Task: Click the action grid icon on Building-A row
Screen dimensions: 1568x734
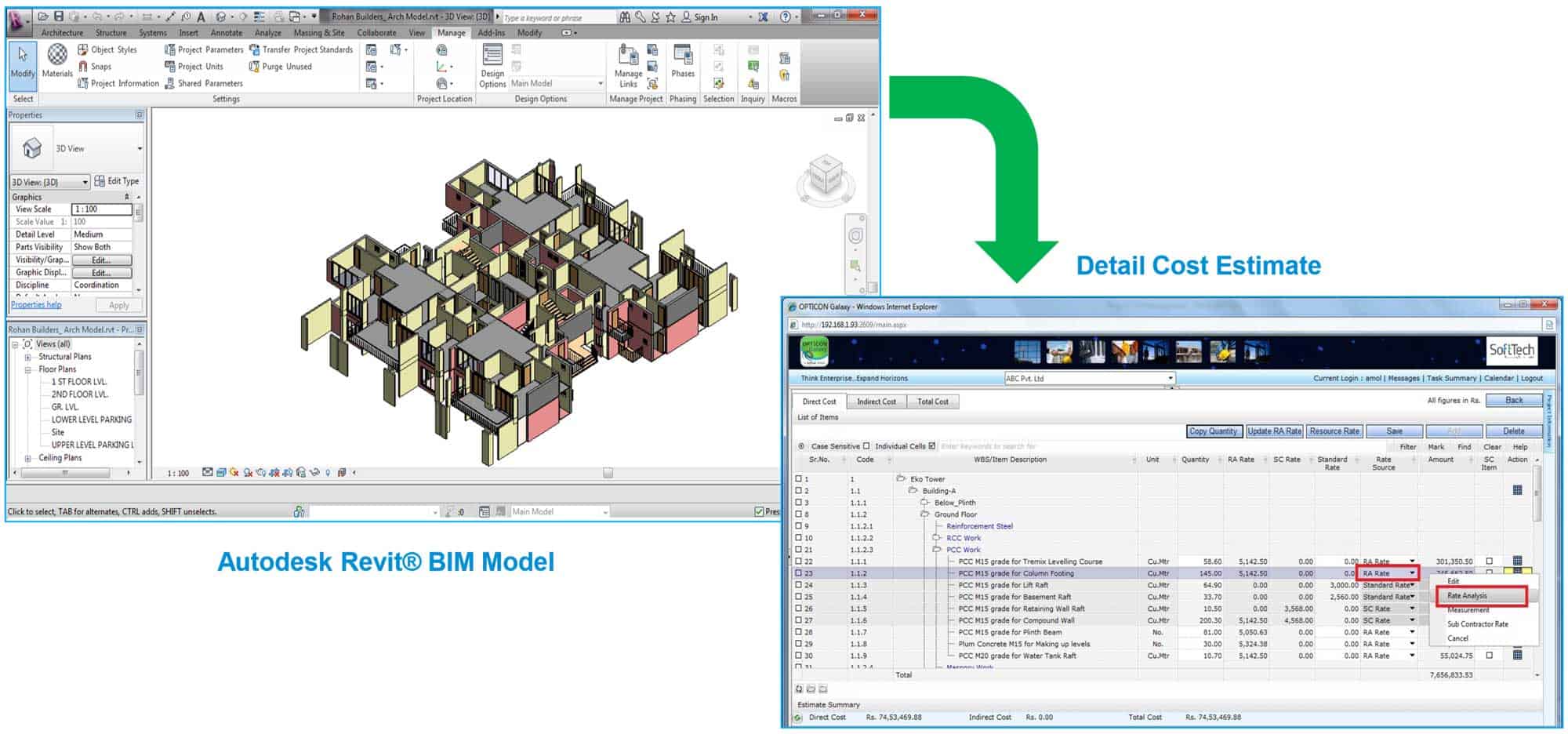Action: pos(1517,490)
